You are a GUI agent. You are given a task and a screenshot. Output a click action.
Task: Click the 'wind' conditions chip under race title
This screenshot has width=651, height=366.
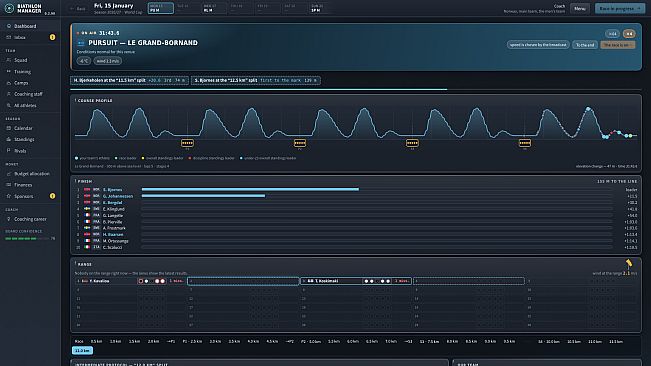pyautogui.click(x=108, y=61)
